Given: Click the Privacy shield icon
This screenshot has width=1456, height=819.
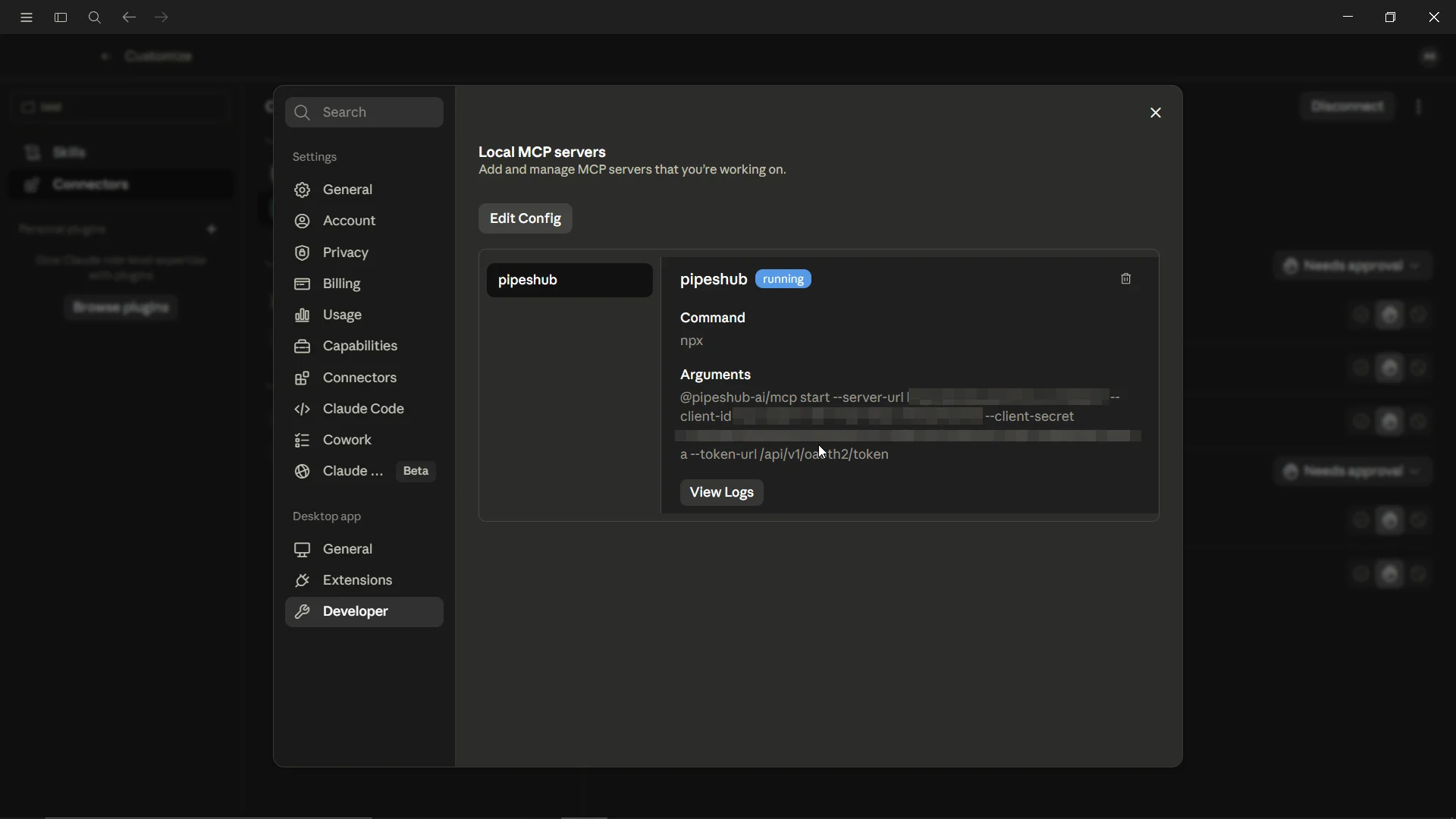Looking at the screenshot, I should point(303,253).
